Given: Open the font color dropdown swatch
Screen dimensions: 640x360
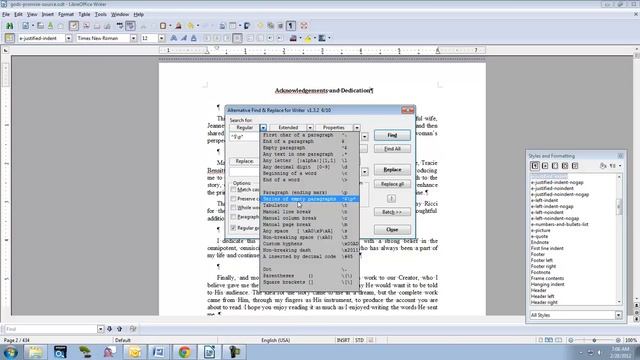Looking at the screenshot, I should tap(301, 38).
